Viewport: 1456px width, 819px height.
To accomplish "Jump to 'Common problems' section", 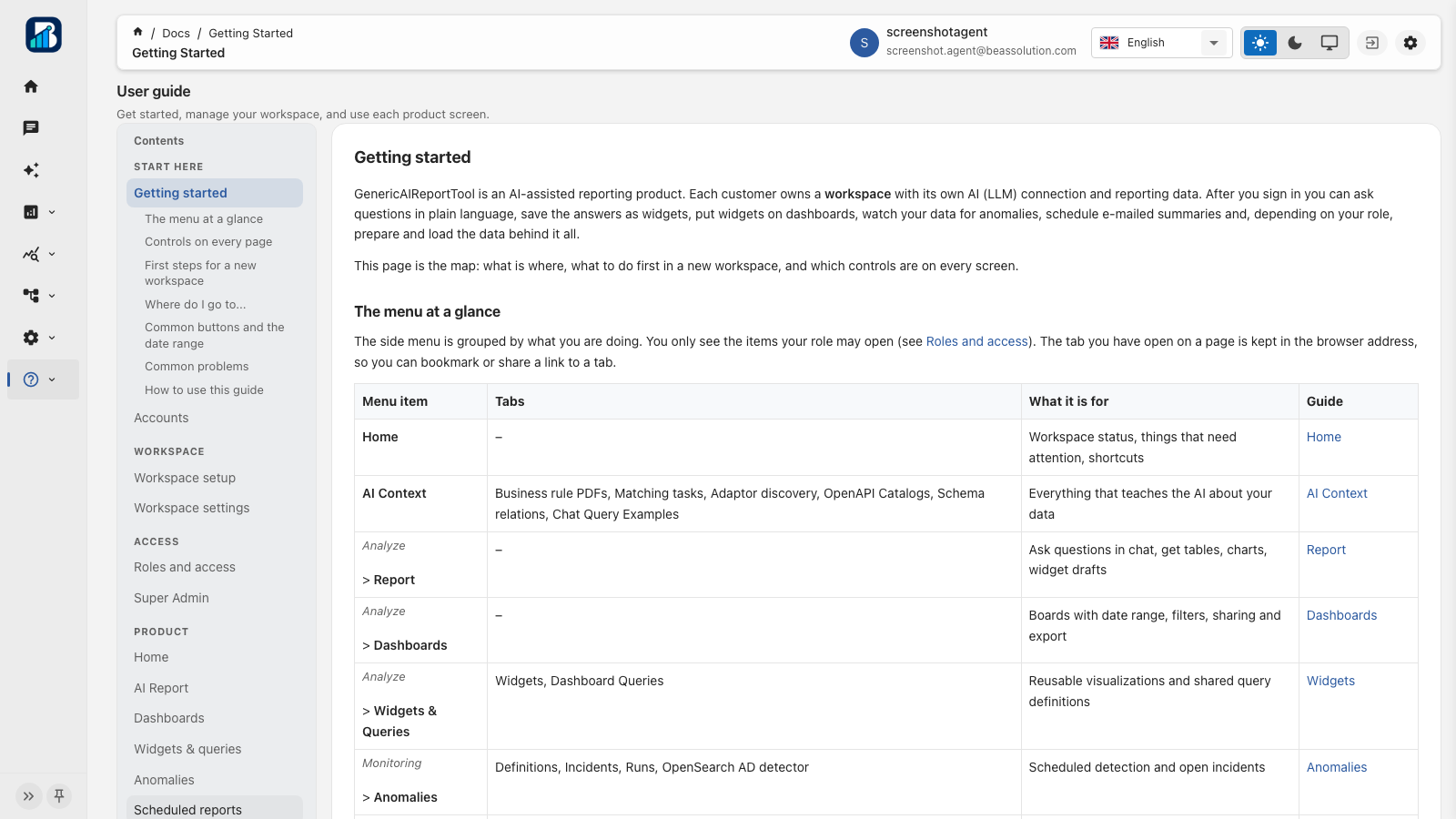I will [197, 367].
